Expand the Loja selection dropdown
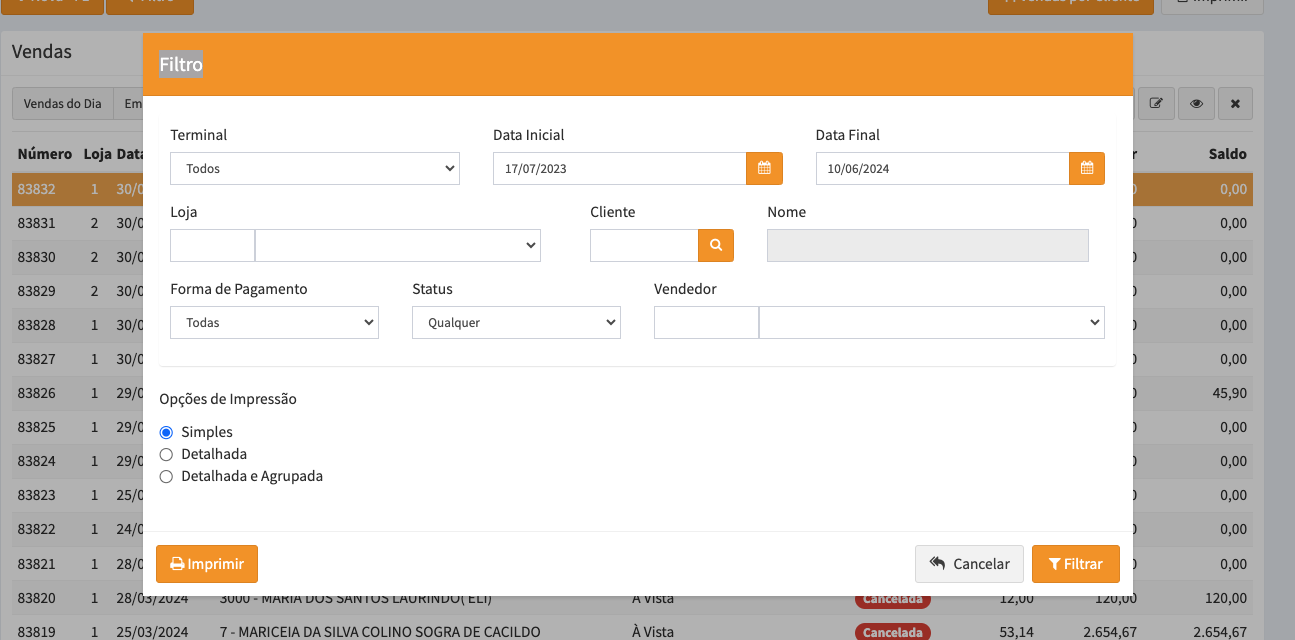Screen dimensions: 1295x640 (x=398, y=246)
